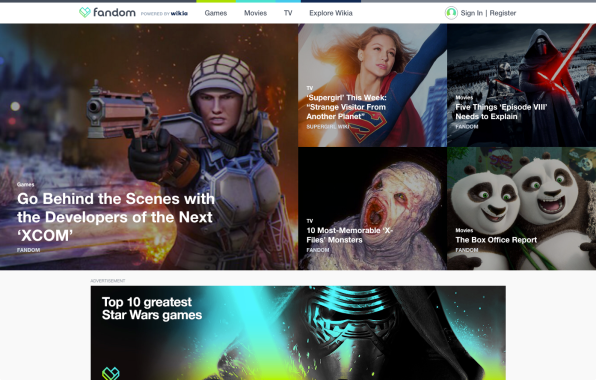Select the TV navigation item
Image resolution: width=596 pixels, height=380 pixels.
point(288,13)
